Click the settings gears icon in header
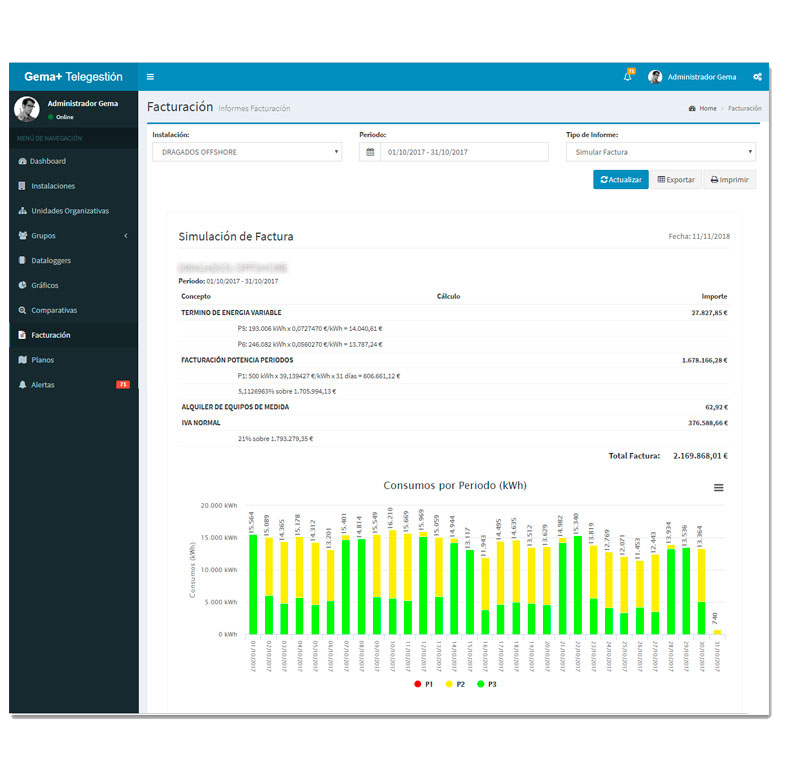 pos(758,77)
